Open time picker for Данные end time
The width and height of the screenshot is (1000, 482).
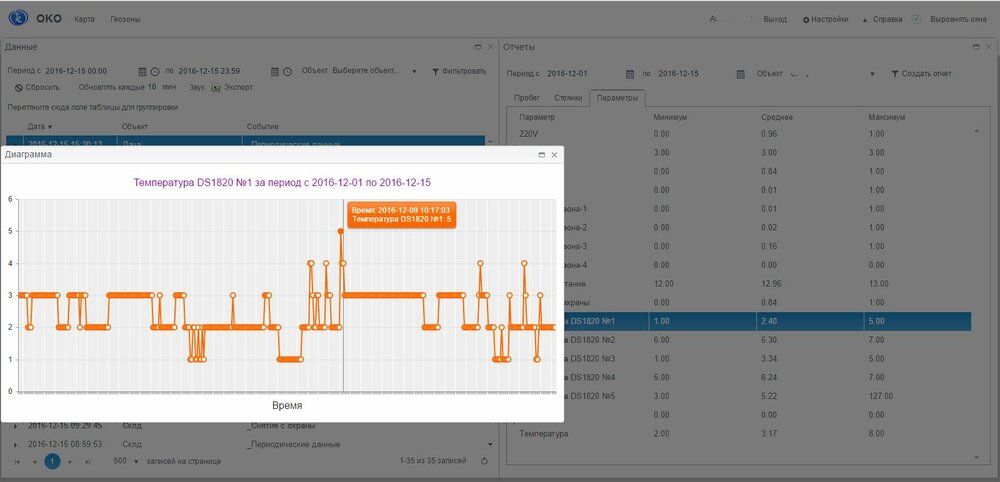click(x=287, y=71)
